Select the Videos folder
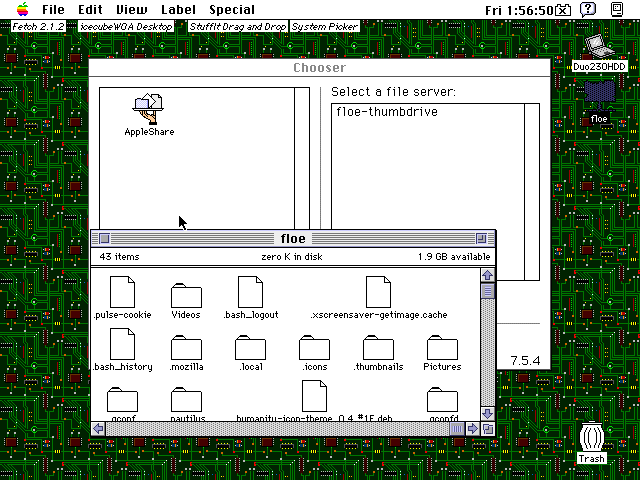The width and height of the screenshot is (640, 480). click(186, 296)
